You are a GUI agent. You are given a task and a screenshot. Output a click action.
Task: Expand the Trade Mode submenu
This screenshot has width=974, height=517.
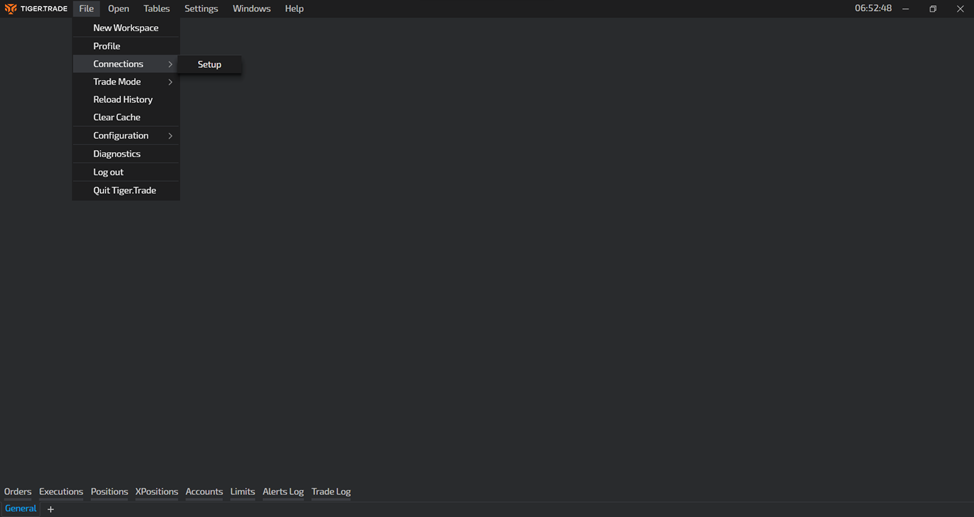[126, 82]
